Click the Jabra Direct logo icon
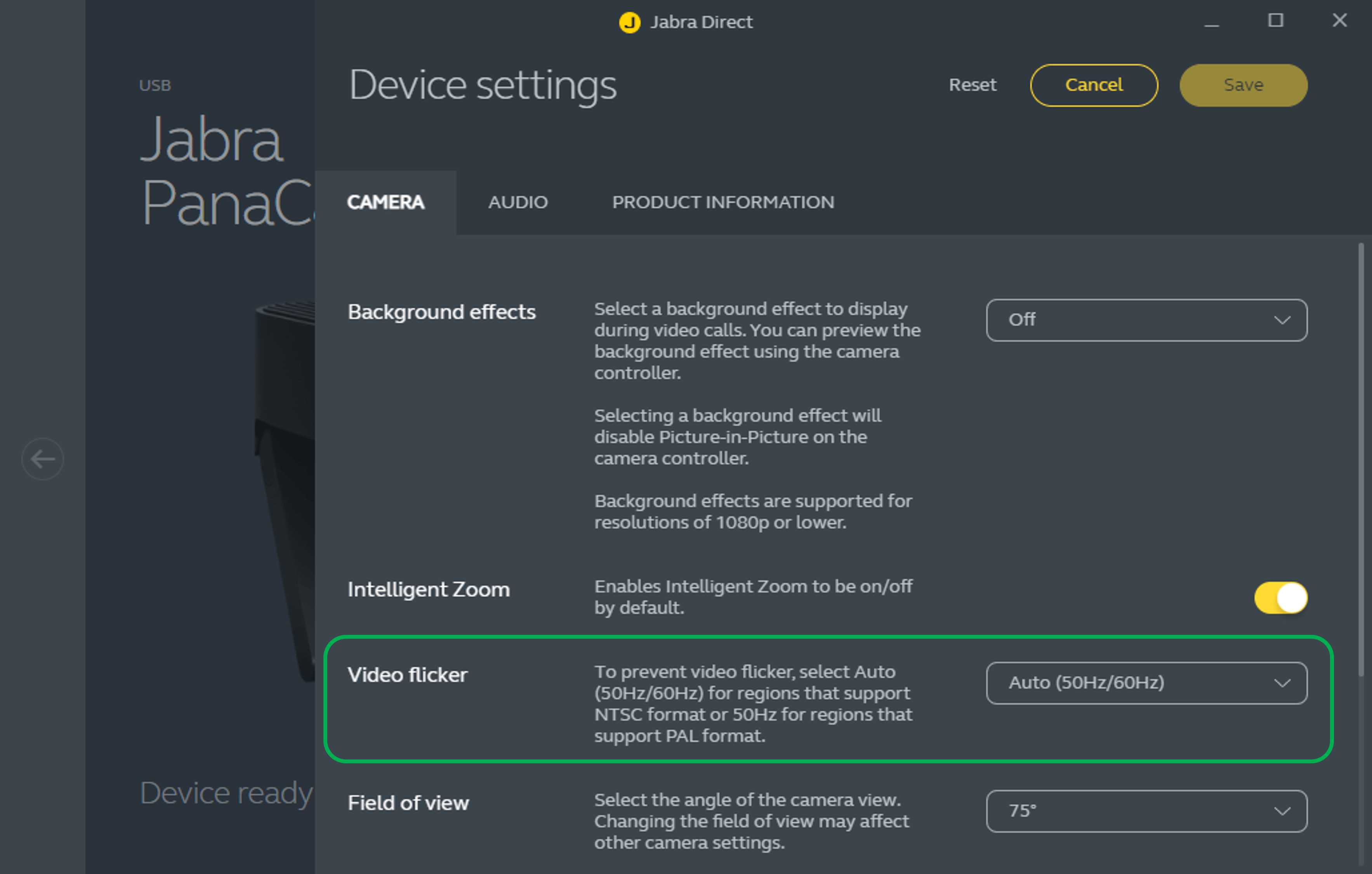The height and width of the screenshot is (874, 1372). click(x=629, y=22)
